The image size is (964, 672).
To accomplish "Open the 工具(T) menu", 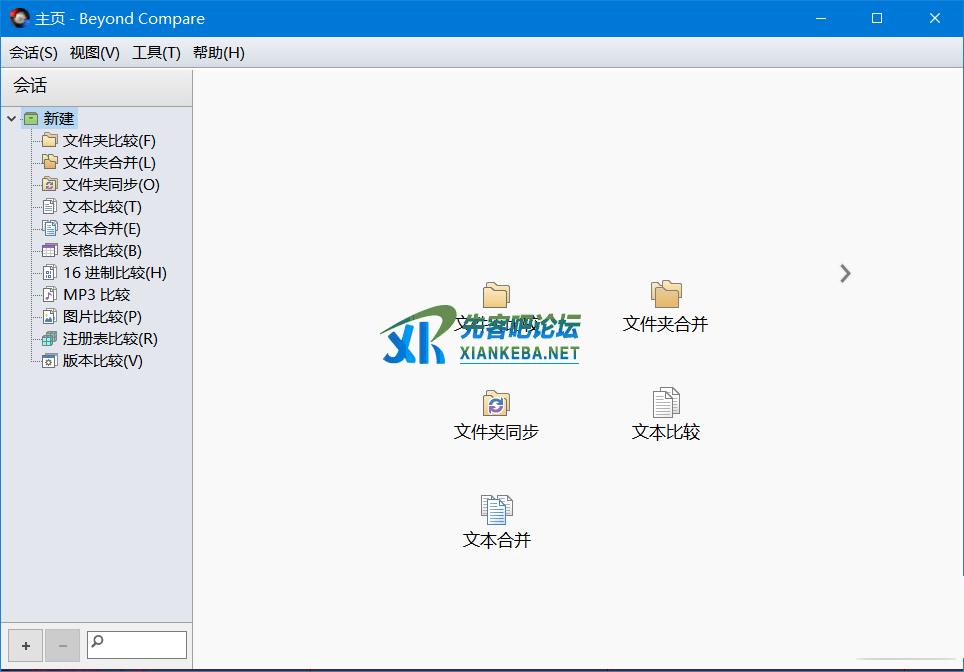I will point(156,53).
